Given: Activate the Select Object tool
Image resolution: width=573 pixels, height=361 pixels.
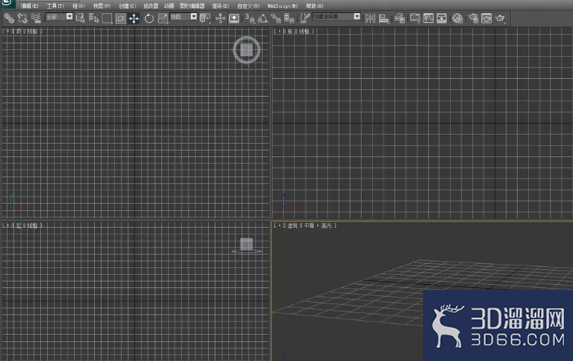Looking at the screenshot, I should (x=80, y=18).
